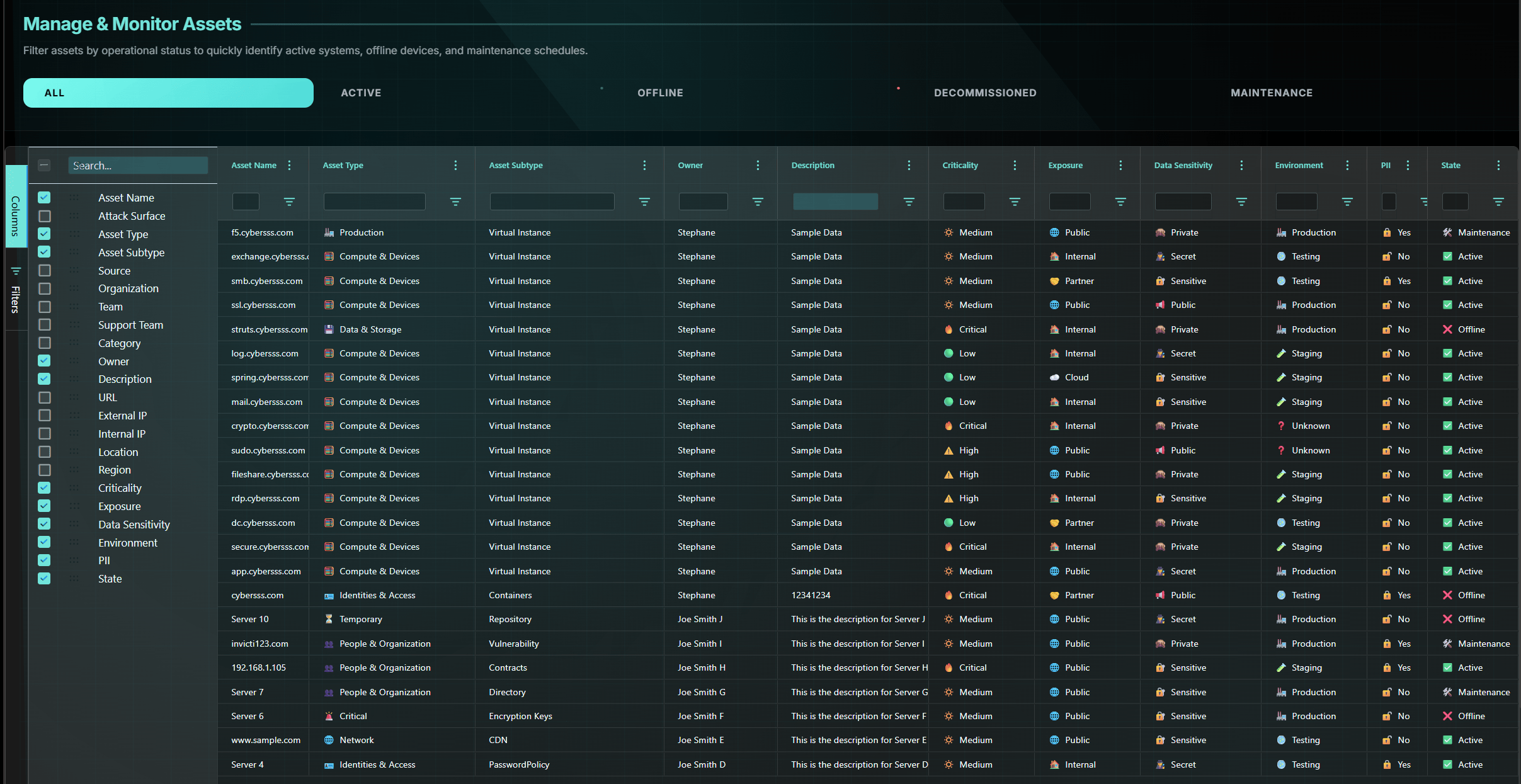Screen dimensions: 1521x784
Task: Open the Asset Subtype column menu
Action: 644,165
